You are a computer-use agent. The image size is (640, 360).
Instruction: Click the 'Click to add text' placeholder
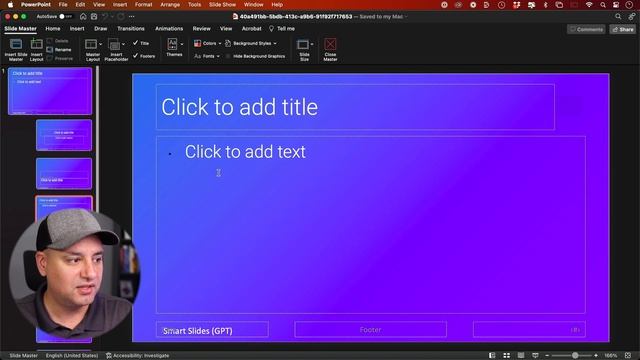click(371, 224)
